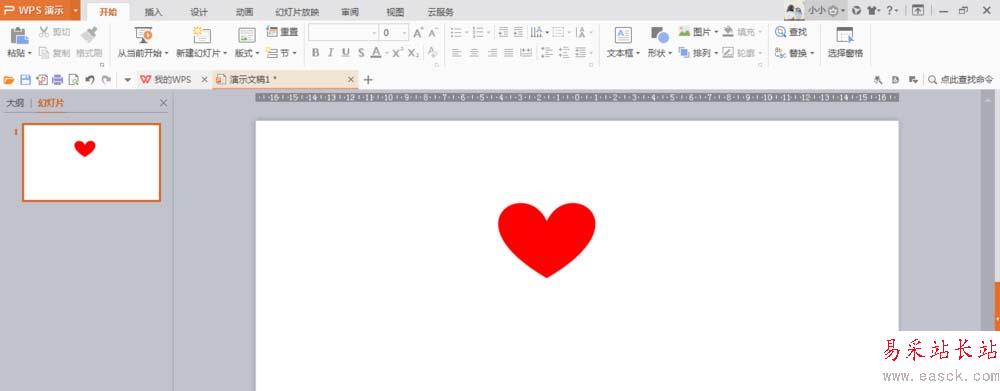1000x391 pixels.
Task: Switch to the Review (审阅) tab
Action: click(x=349, y=12)
